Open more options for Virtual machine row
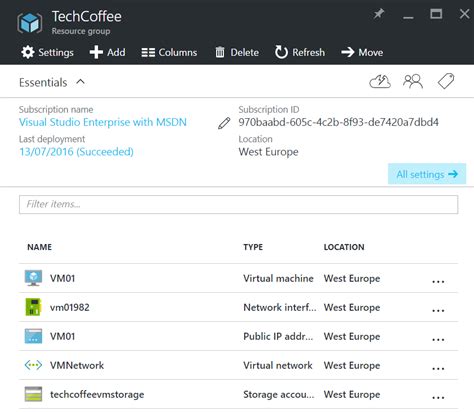Viewport: 474px width, 412px height. click(438, 281)
